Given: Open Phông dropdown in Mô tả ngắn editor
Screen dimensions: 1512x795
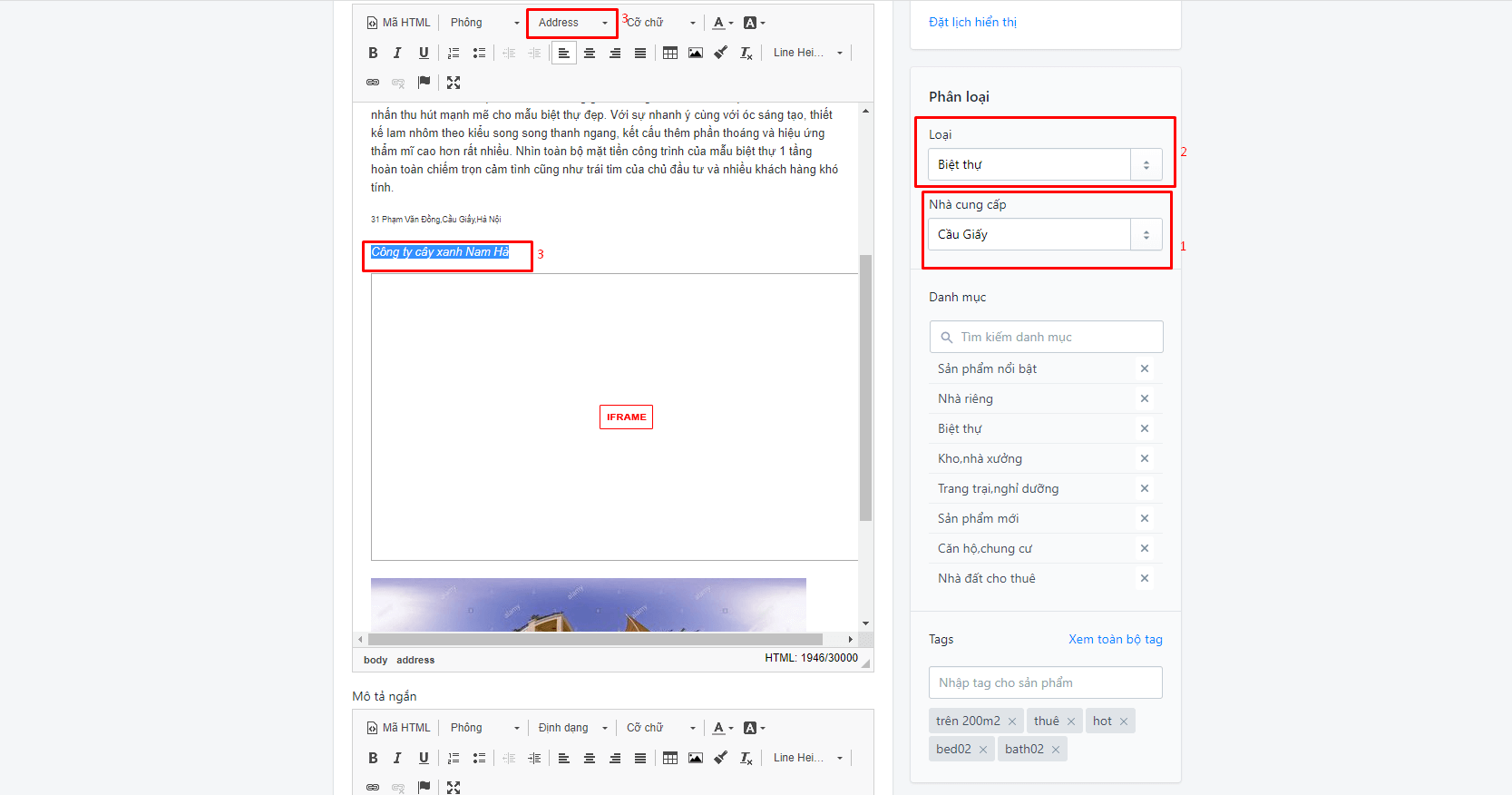Looking at the screenshot, I should (485, 728).
